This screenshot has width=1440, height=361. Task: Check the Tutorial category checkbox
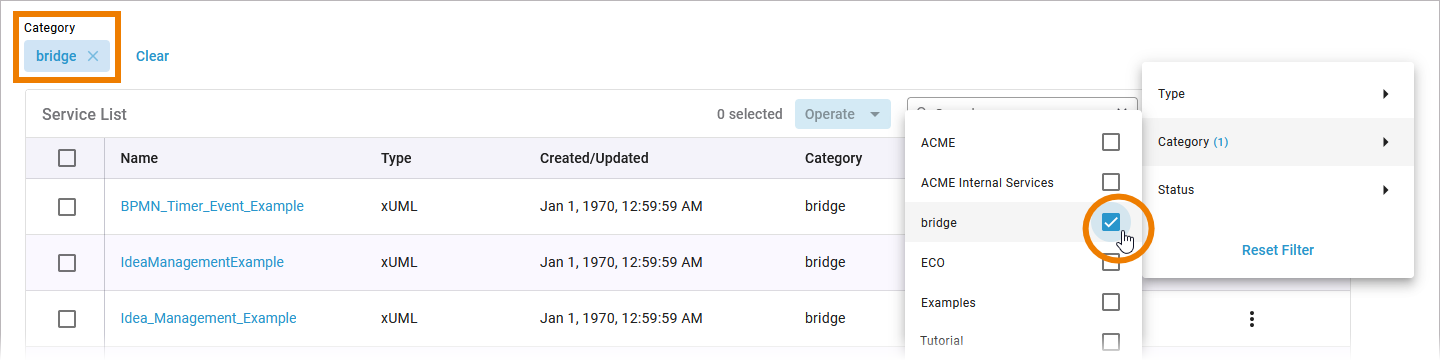pyautogui.click(x=1111, y=341)
